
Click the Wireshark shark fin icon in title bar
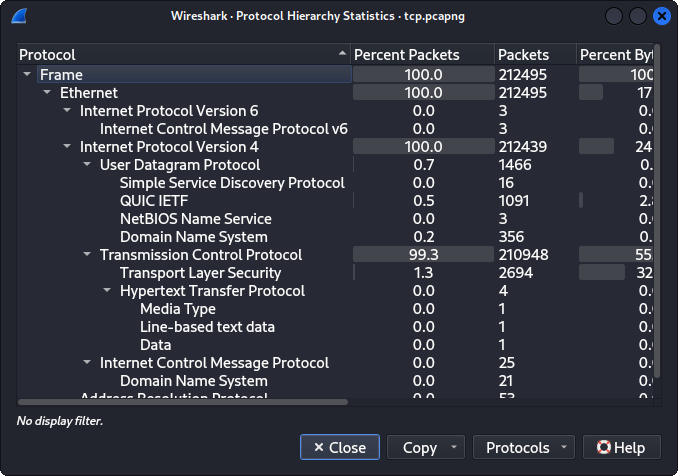click(19, 16)
